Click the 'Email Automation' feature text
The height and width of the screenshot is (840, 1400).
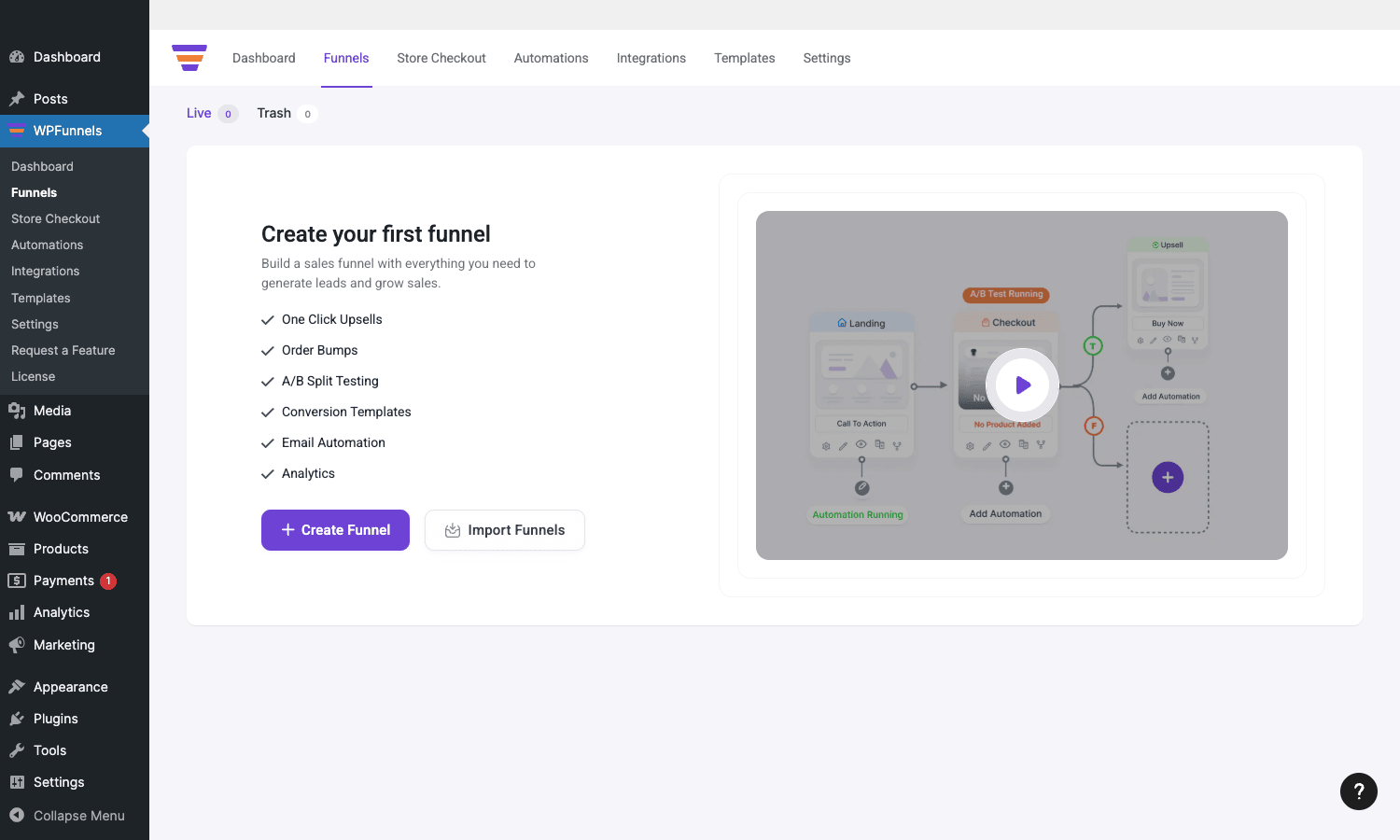click(x=333, y=442)
